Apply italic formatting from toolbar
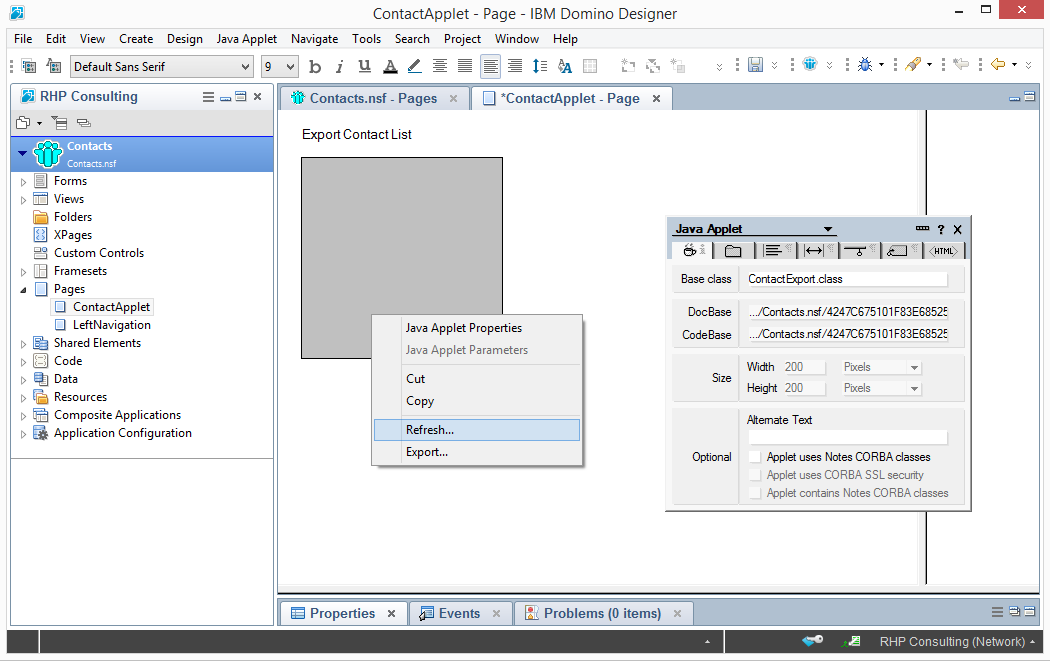Screen dimensions: 1050x661 (340, 67)
